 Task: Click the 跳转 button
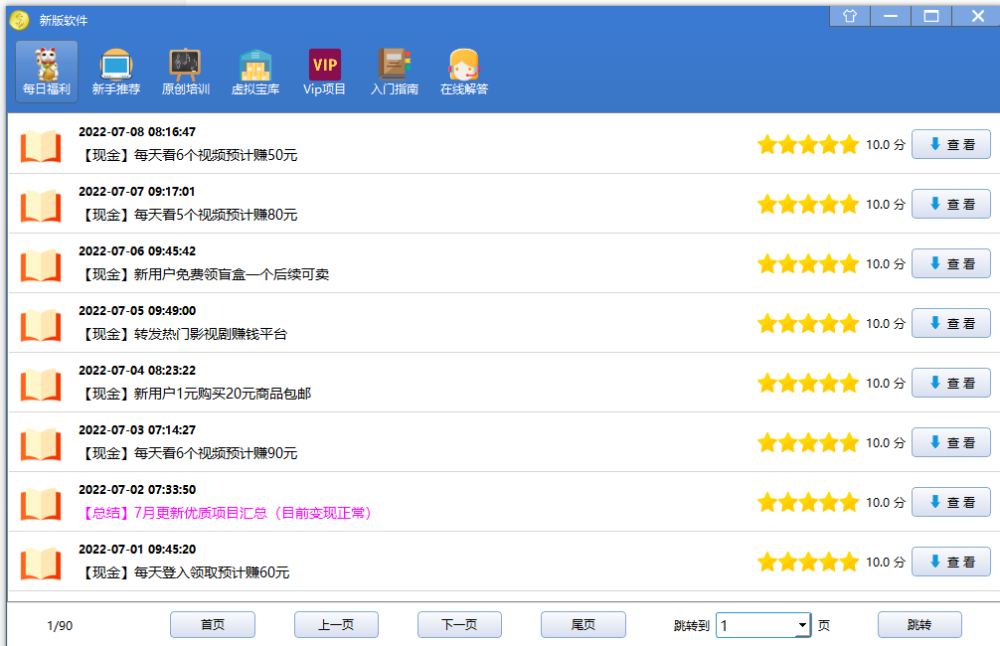(919, 624)
